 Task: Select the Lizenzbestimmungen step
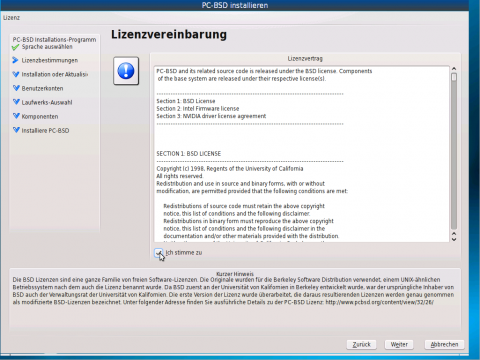click(50, 60)
